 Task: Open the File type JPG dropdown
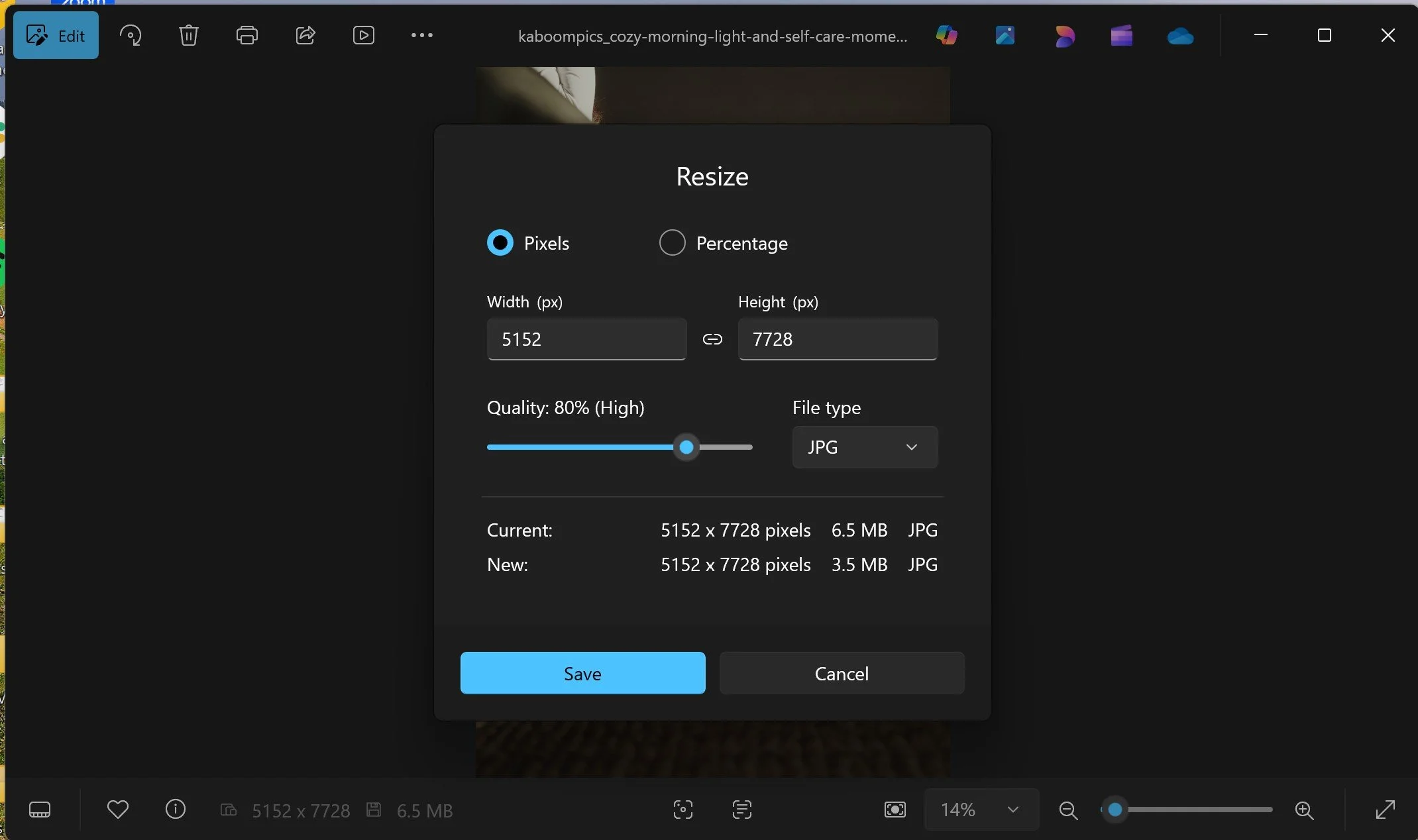tap(864, 447)
